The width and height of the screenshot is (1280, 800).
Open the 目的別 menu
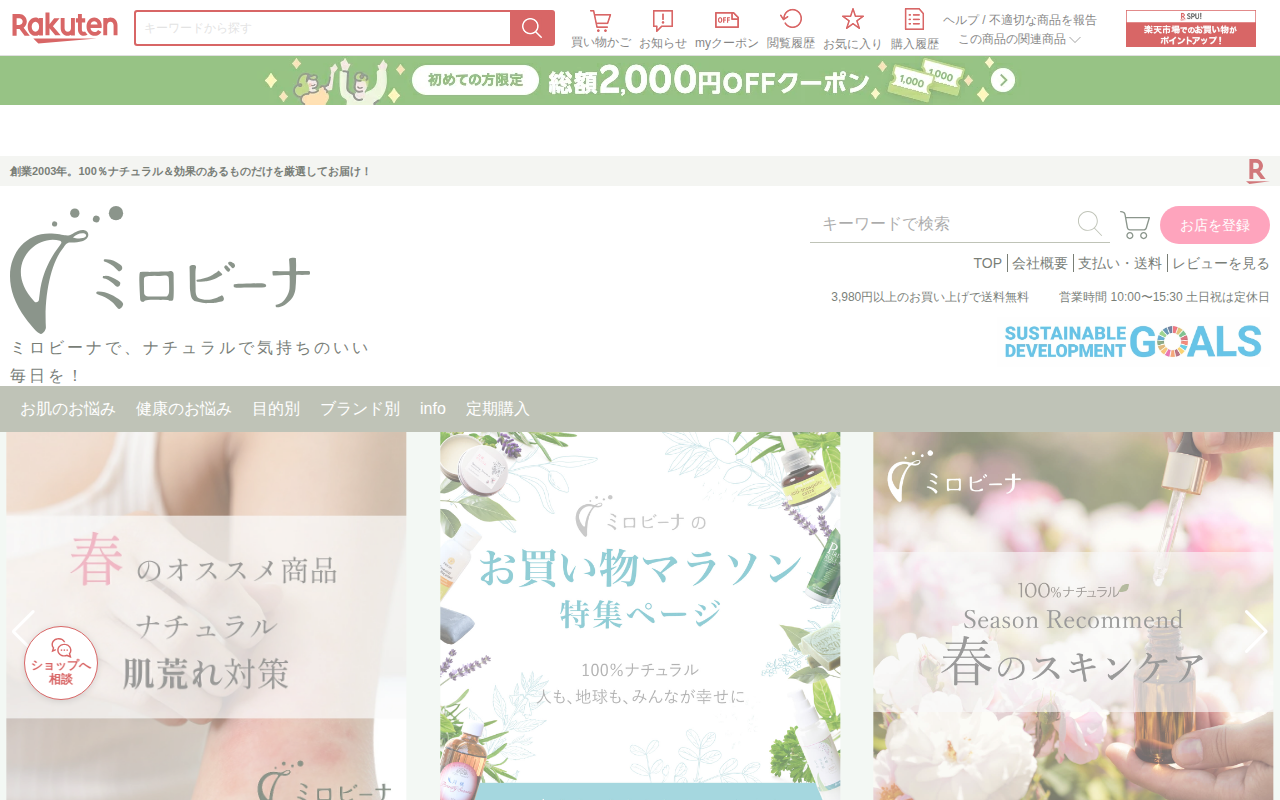pyautogui.click(x=276, y=409)
